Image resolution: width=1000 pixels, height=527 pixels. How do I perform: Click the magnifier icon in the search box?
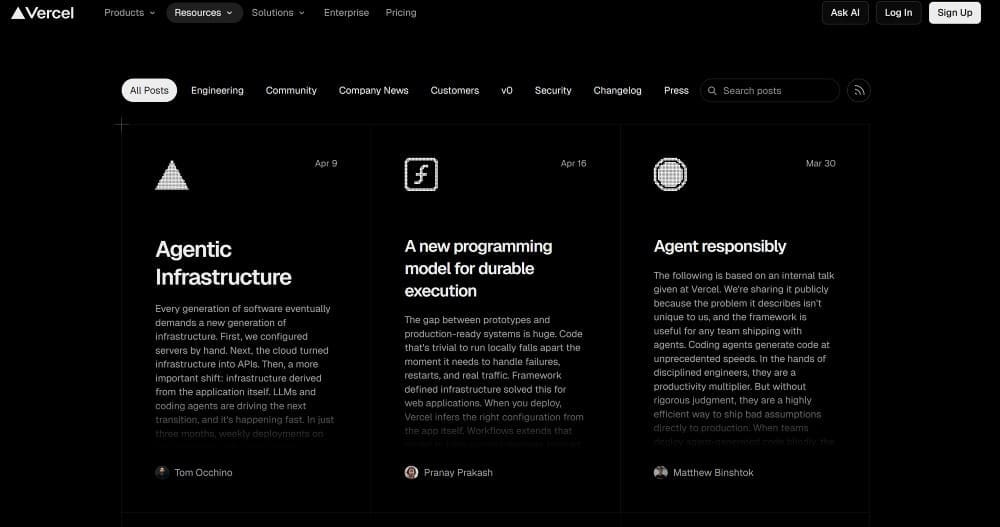tap(712, 91)
